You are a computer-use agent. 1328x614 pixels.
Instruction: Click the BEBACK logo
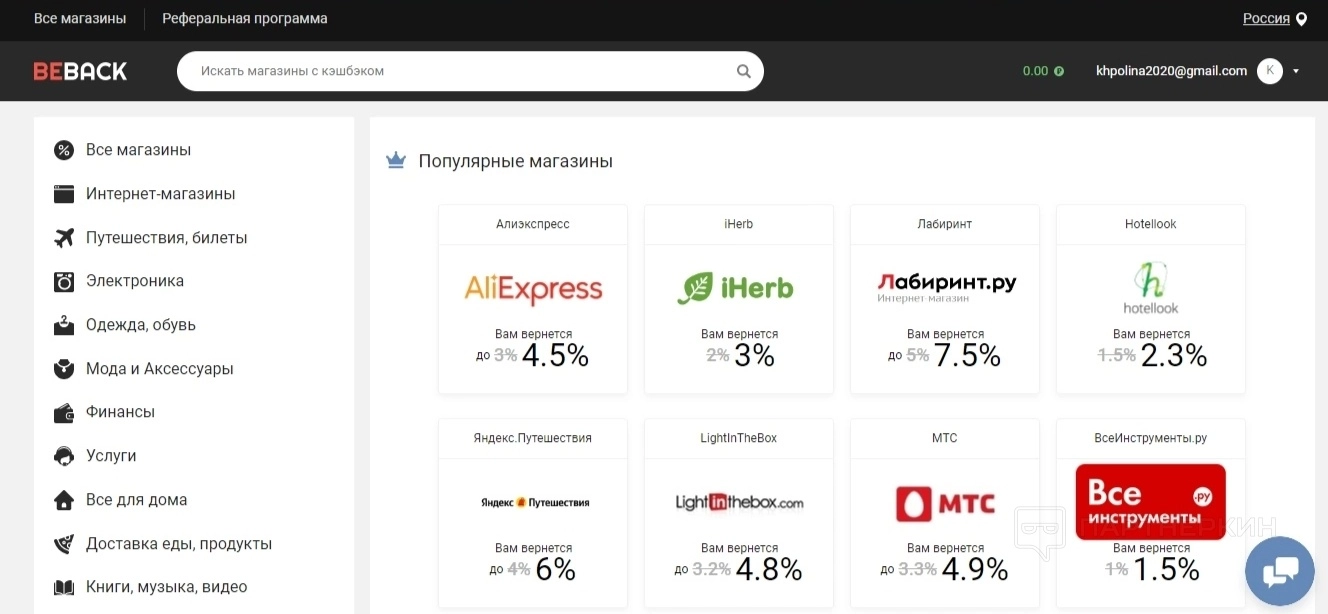click(80, 71)
